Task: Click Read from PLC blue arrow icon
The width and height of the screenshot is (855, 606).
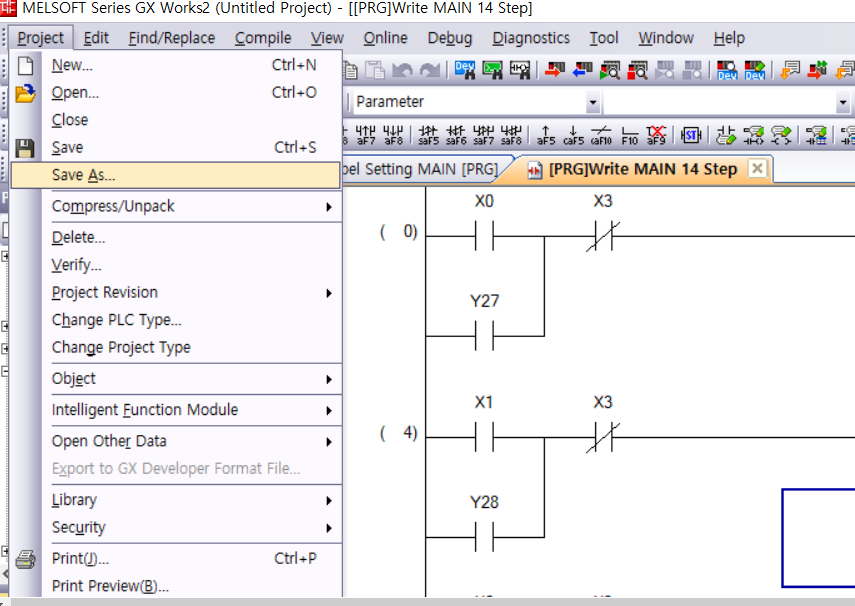Action: 582,70
